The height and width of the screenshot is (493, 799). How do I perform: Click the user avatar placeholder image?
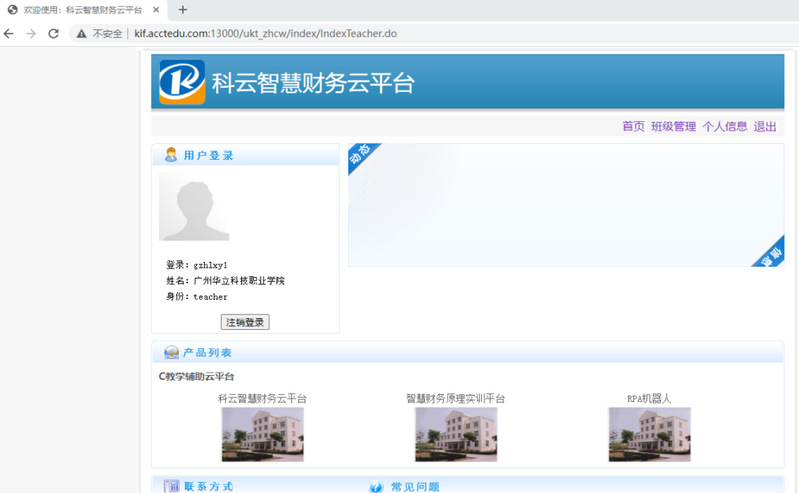click(194, 207)
